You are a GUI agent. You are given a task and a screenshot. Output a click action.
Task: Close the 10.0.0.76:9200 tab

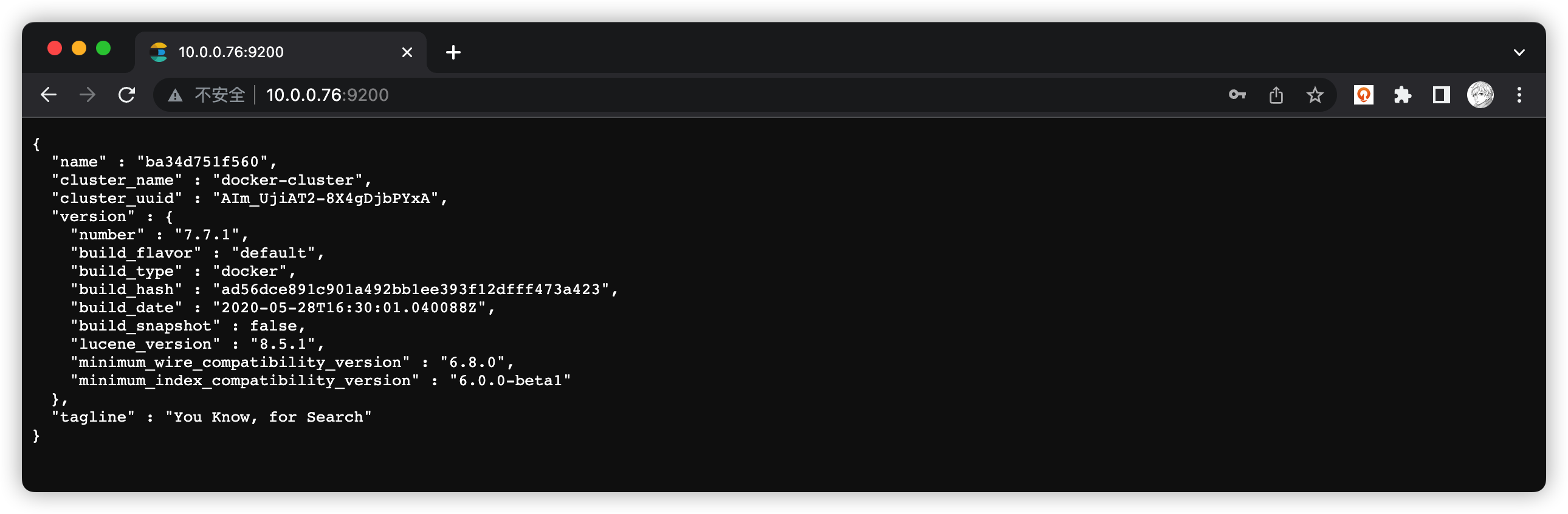pos(407,52)
